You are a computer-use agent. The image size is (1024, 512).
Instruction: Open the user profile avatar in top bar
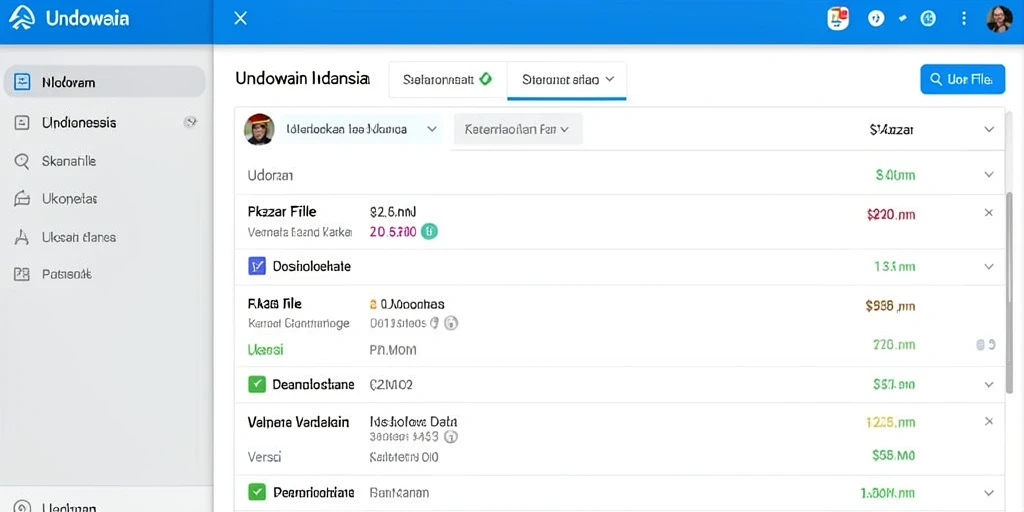click(999, 19)
